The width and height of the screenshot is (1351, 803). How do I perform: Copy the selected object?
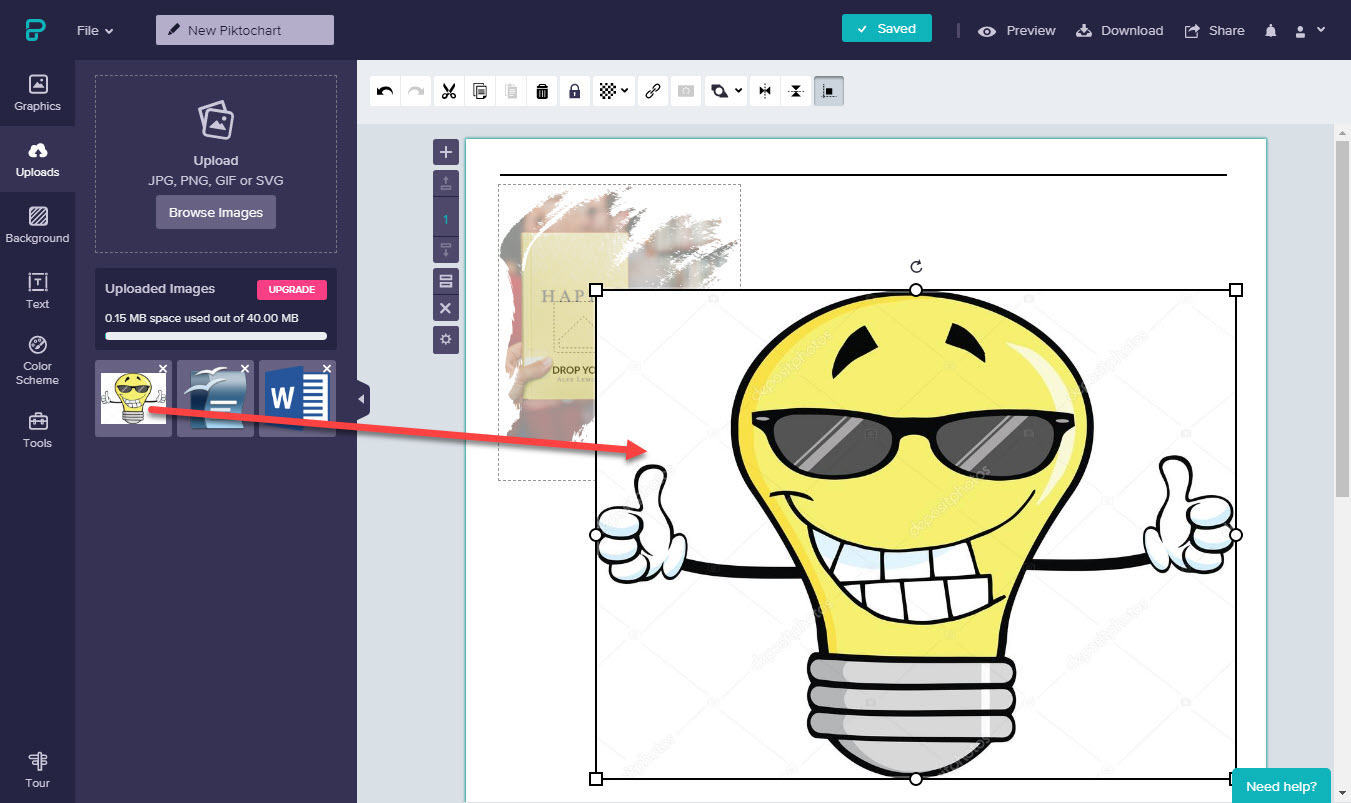[x=480, y=91]
